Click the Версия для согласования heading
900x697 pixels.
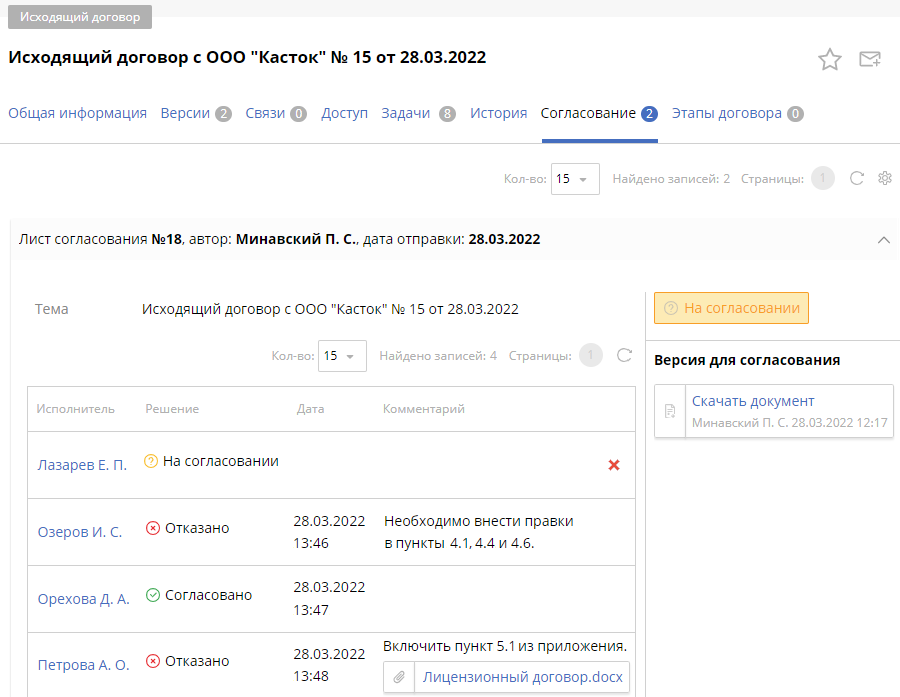(x=747, y=361)
